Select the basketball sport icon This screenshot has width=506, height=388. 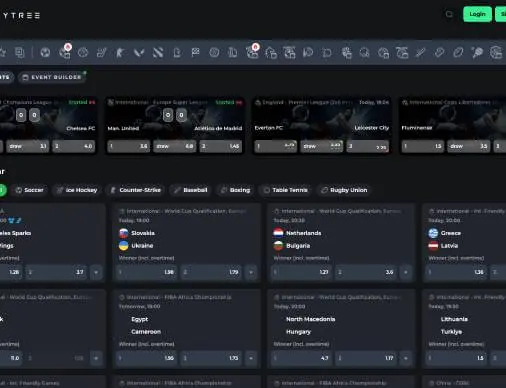coord(83,52)
